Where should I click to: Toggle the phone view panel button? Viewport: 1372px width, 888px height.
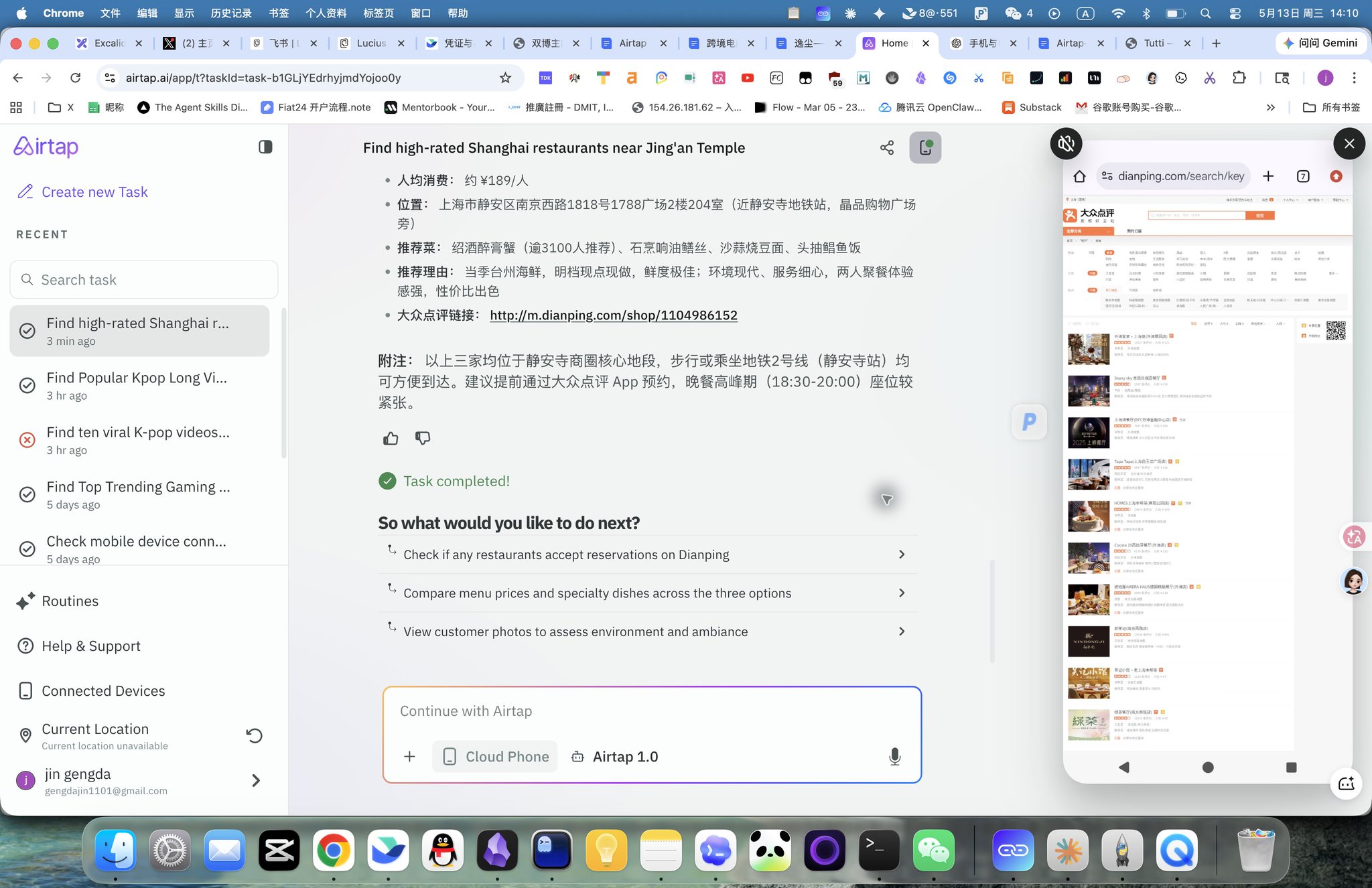coord(925,147)
